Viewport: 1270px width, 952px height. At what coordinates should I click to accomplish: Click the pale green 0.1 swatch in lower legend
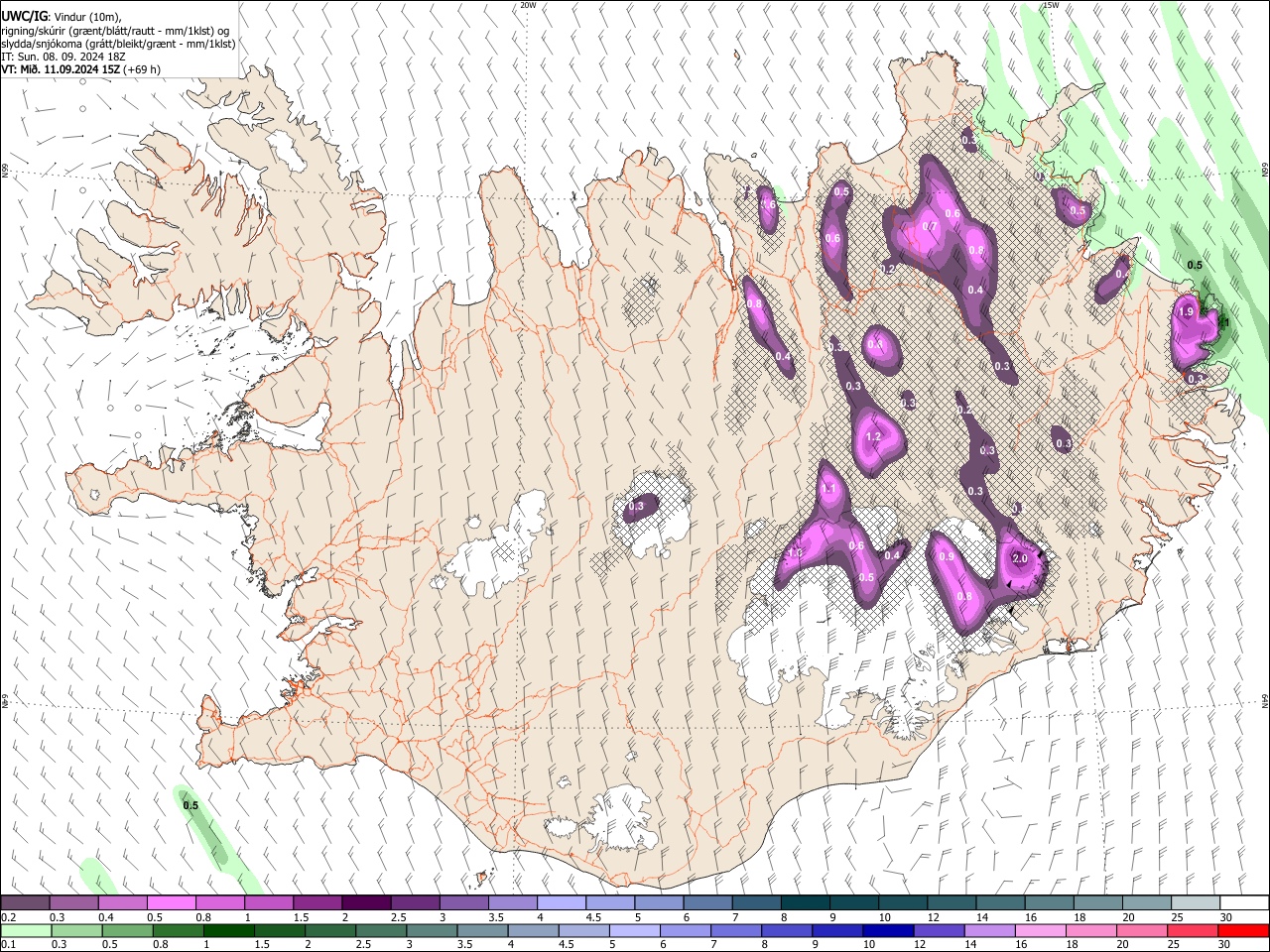point(26,931)
